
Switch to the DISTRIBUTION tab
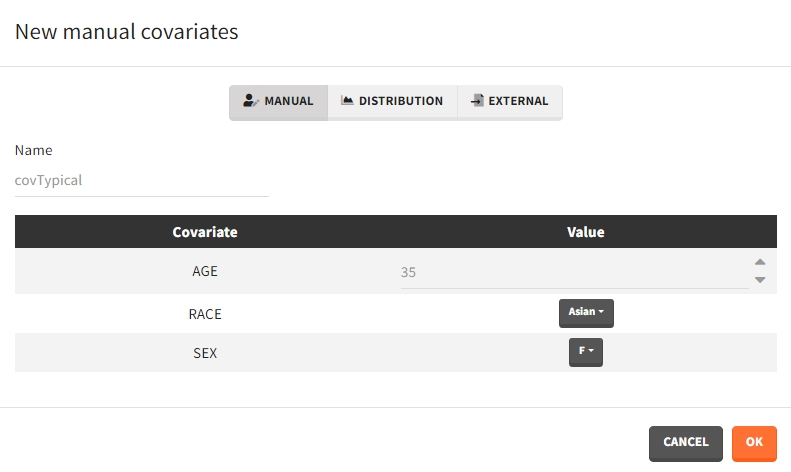coord(392,102)
